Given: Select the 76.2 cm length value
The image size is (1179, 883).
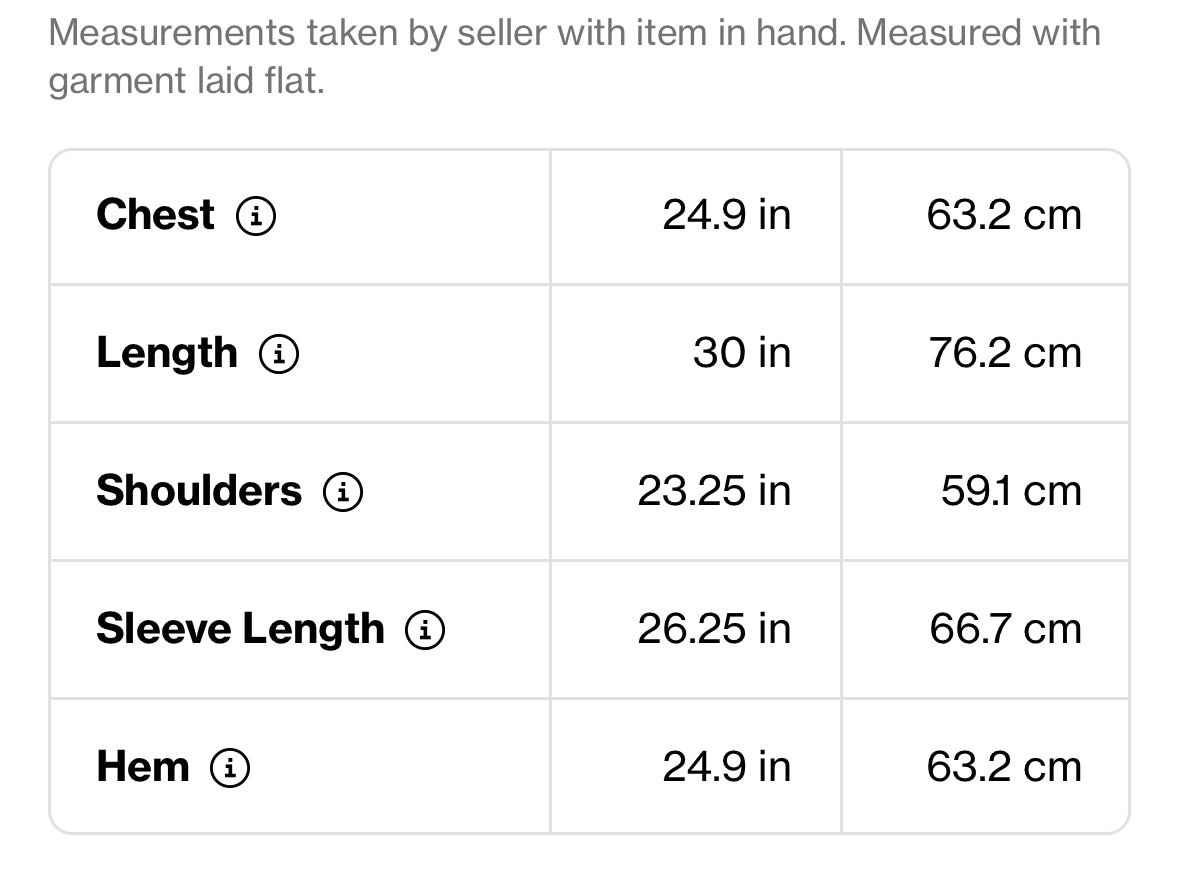Looking at the screenshot, I should [1004, 353].
